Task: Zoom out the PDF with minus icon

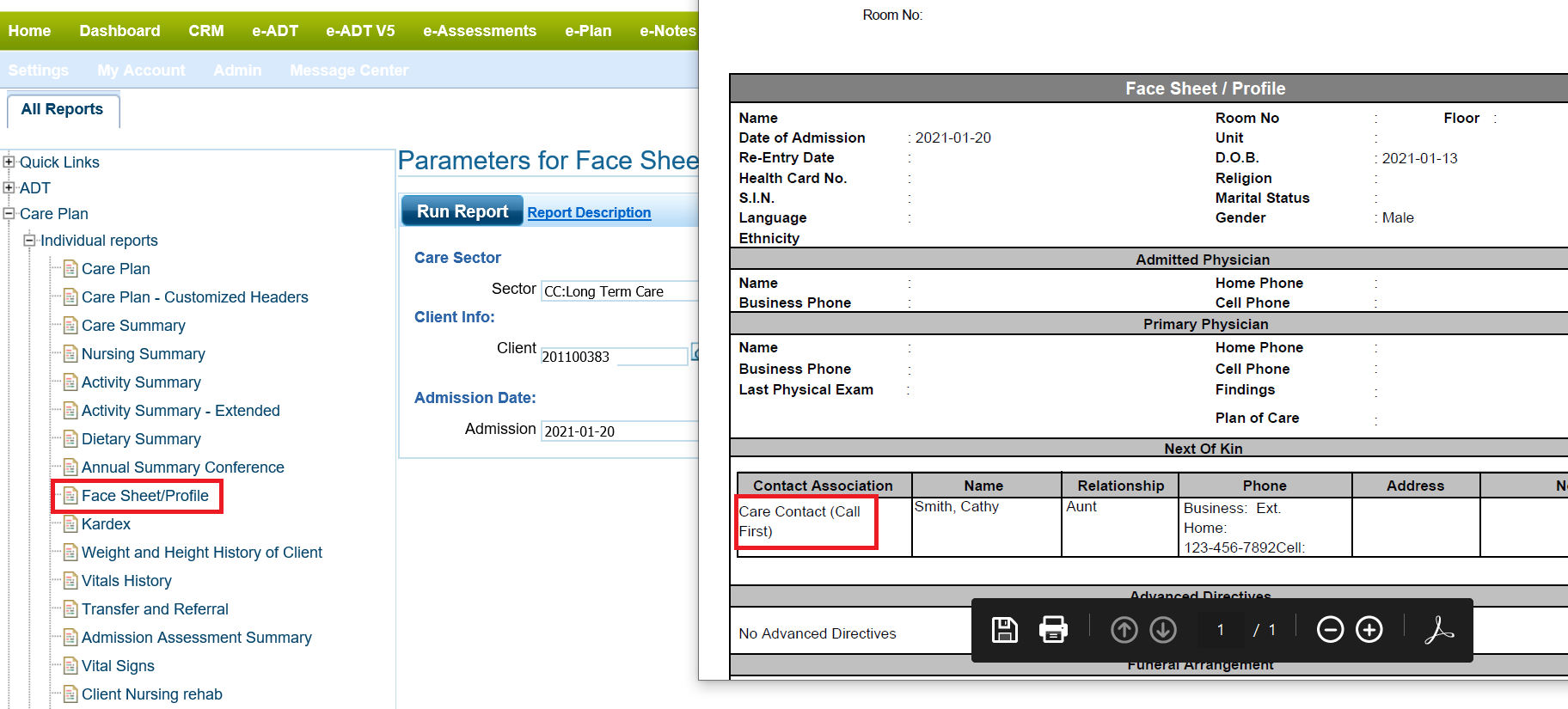Action: coord(1330,630)
